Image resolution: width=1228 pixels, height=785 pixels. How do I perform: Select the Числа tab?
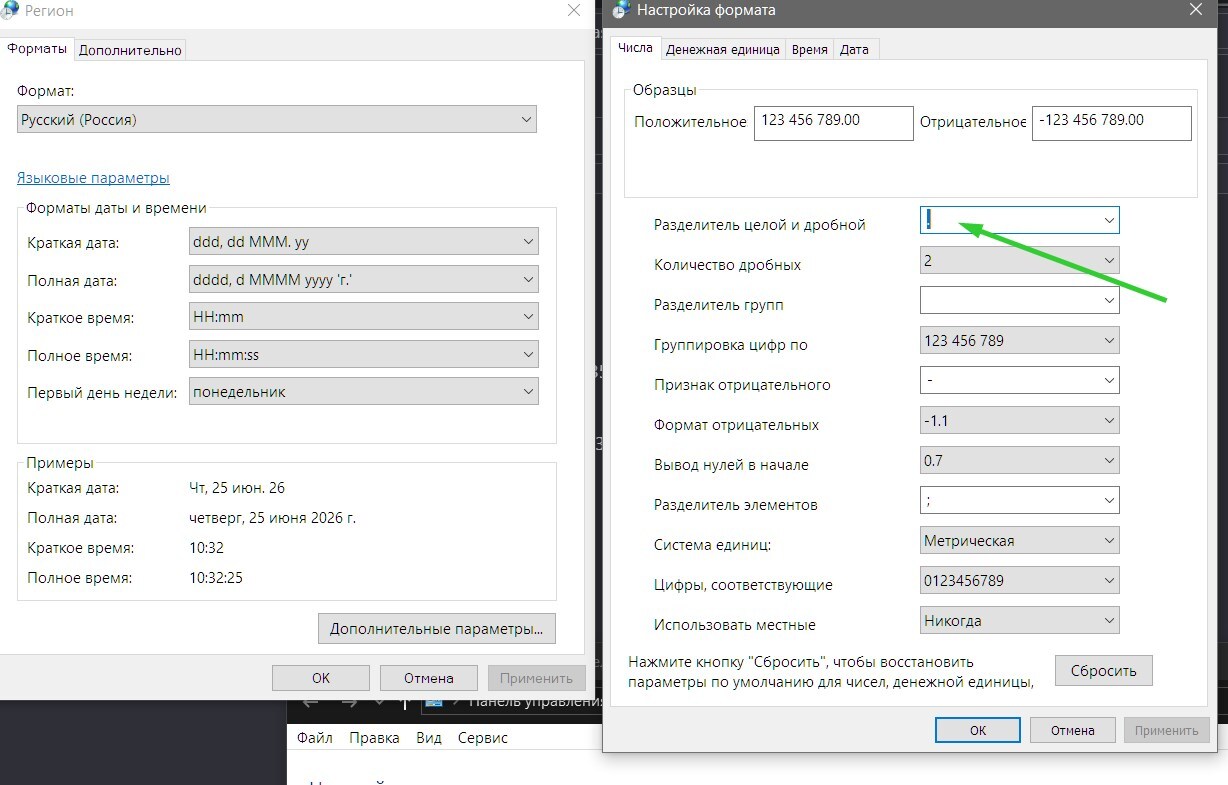(635, 47)
